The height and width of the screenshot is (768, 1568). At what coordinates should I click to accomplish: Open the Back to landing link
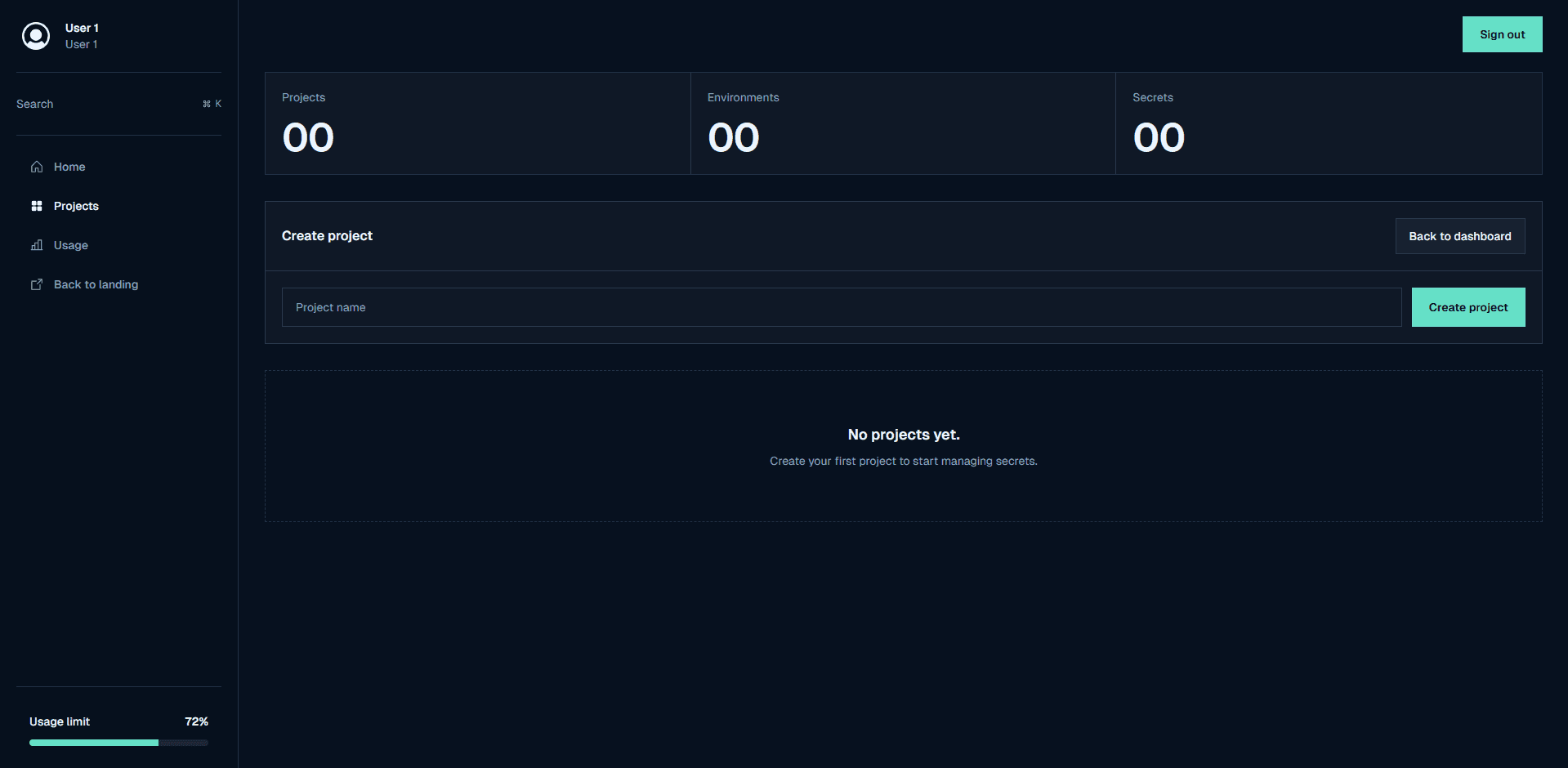[96, 284]
